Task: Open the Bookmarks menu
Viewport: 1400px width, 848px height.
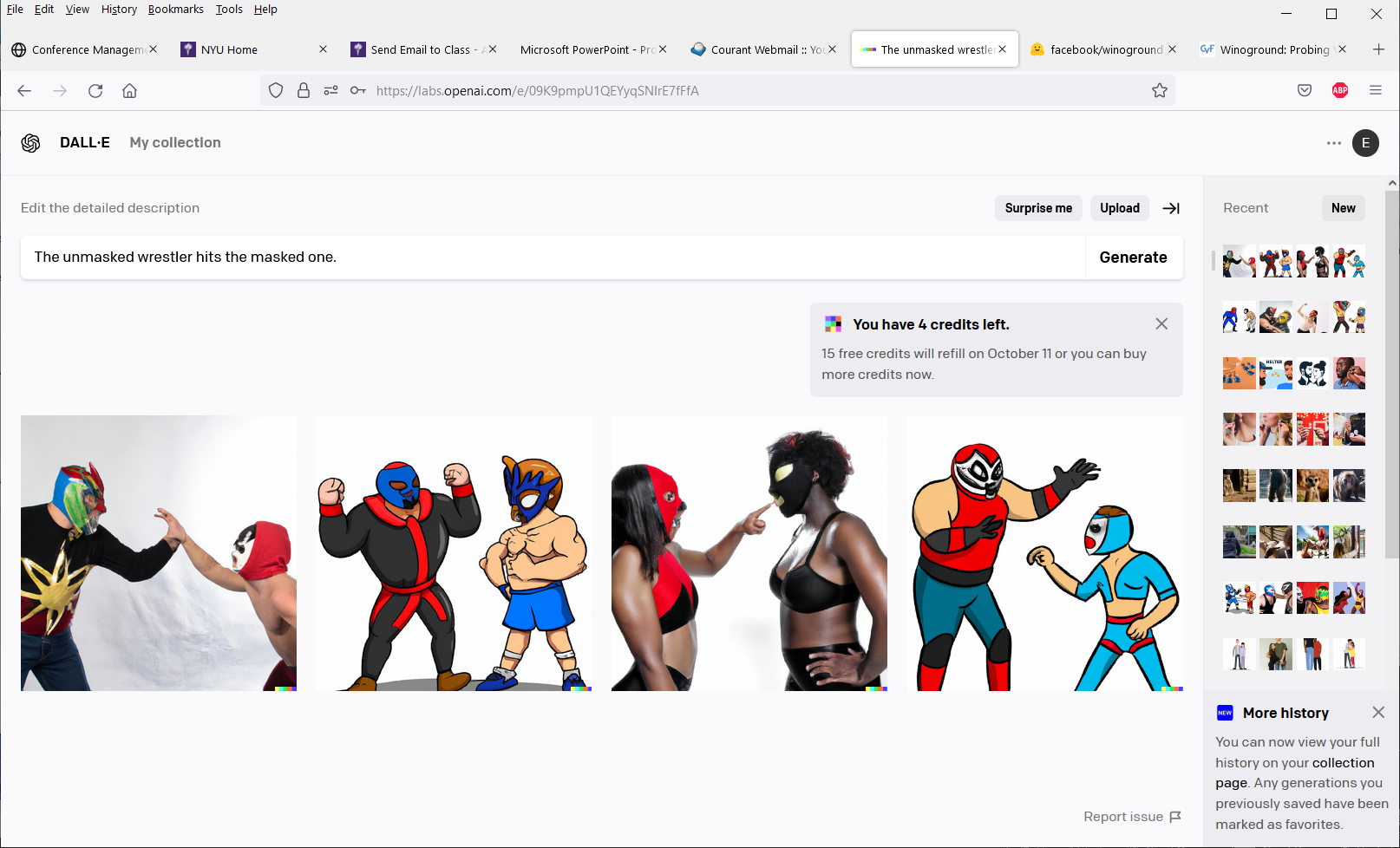Action: click(175, 10)
